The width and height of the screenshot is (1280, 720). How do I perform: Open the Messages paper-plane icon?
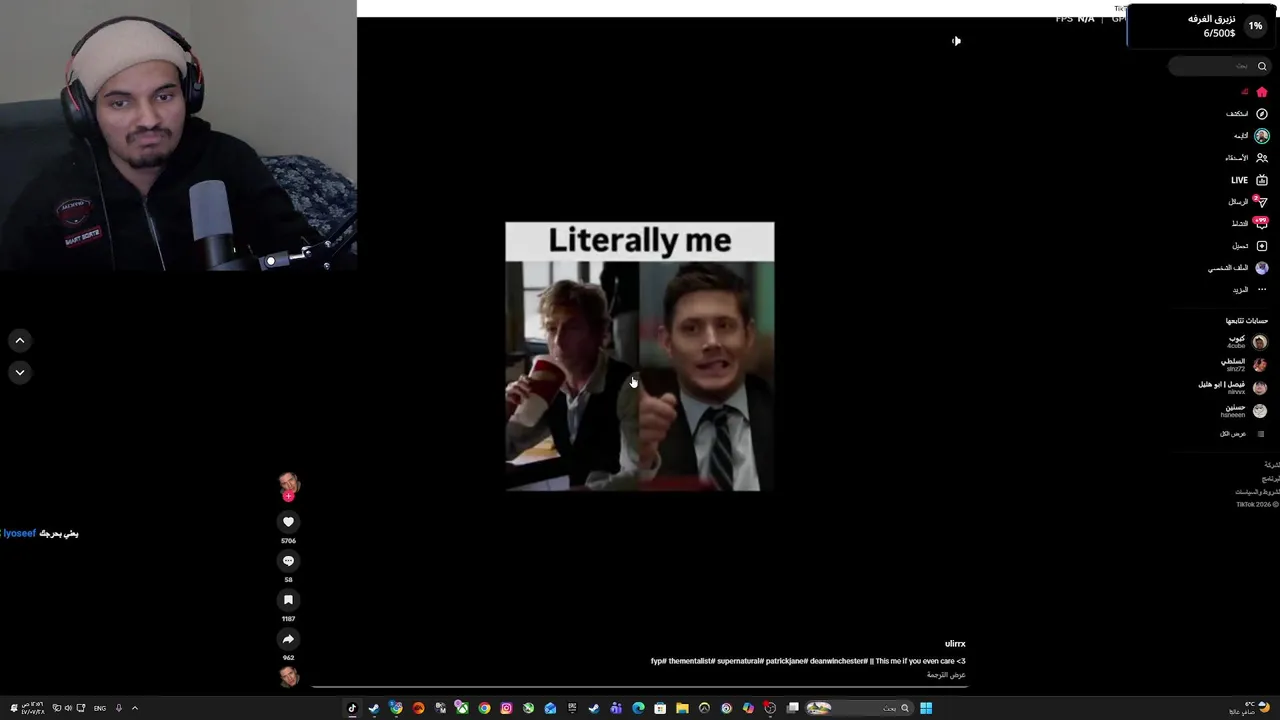point(1262,202)
